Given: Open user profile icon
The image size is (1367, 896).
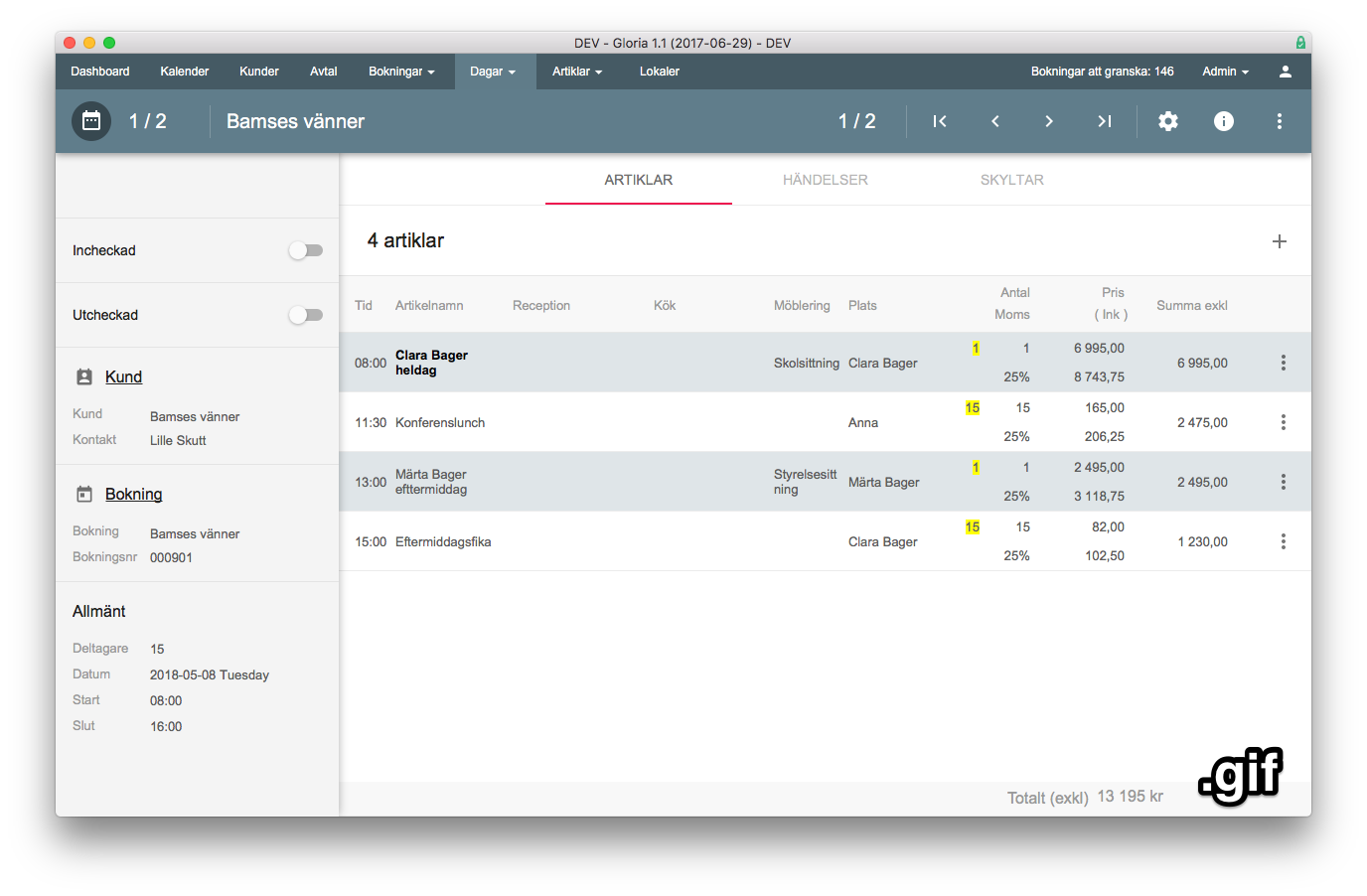Looking at the screenshot, I should 1285,72.
